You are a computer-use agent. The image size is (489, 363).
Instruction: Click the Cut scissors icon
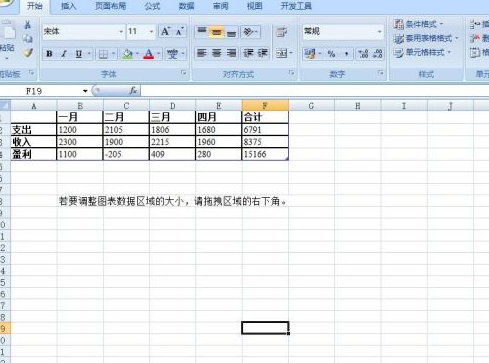click(28, 24)
